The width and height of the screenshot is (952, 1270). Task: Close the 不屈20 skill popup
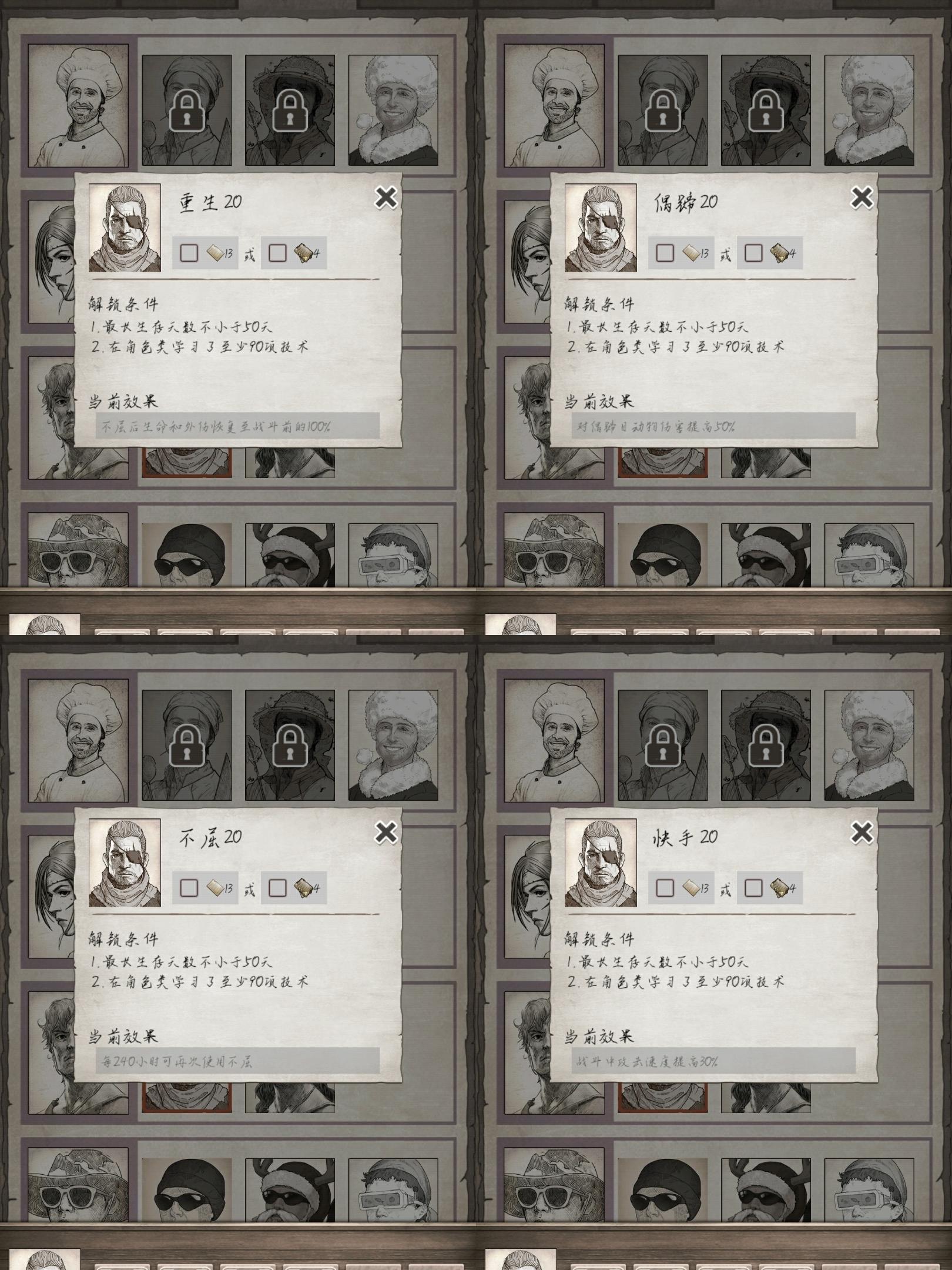pos(386,833)
